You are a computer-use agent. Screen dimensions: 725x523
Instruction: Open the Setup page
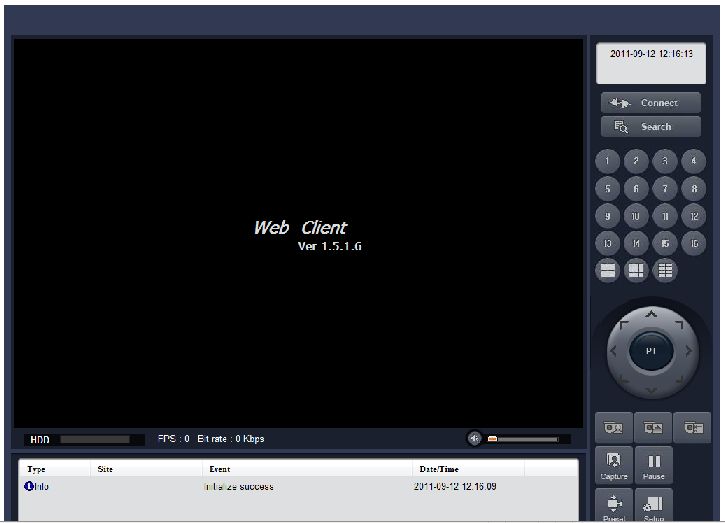click(x=653, y=505)
